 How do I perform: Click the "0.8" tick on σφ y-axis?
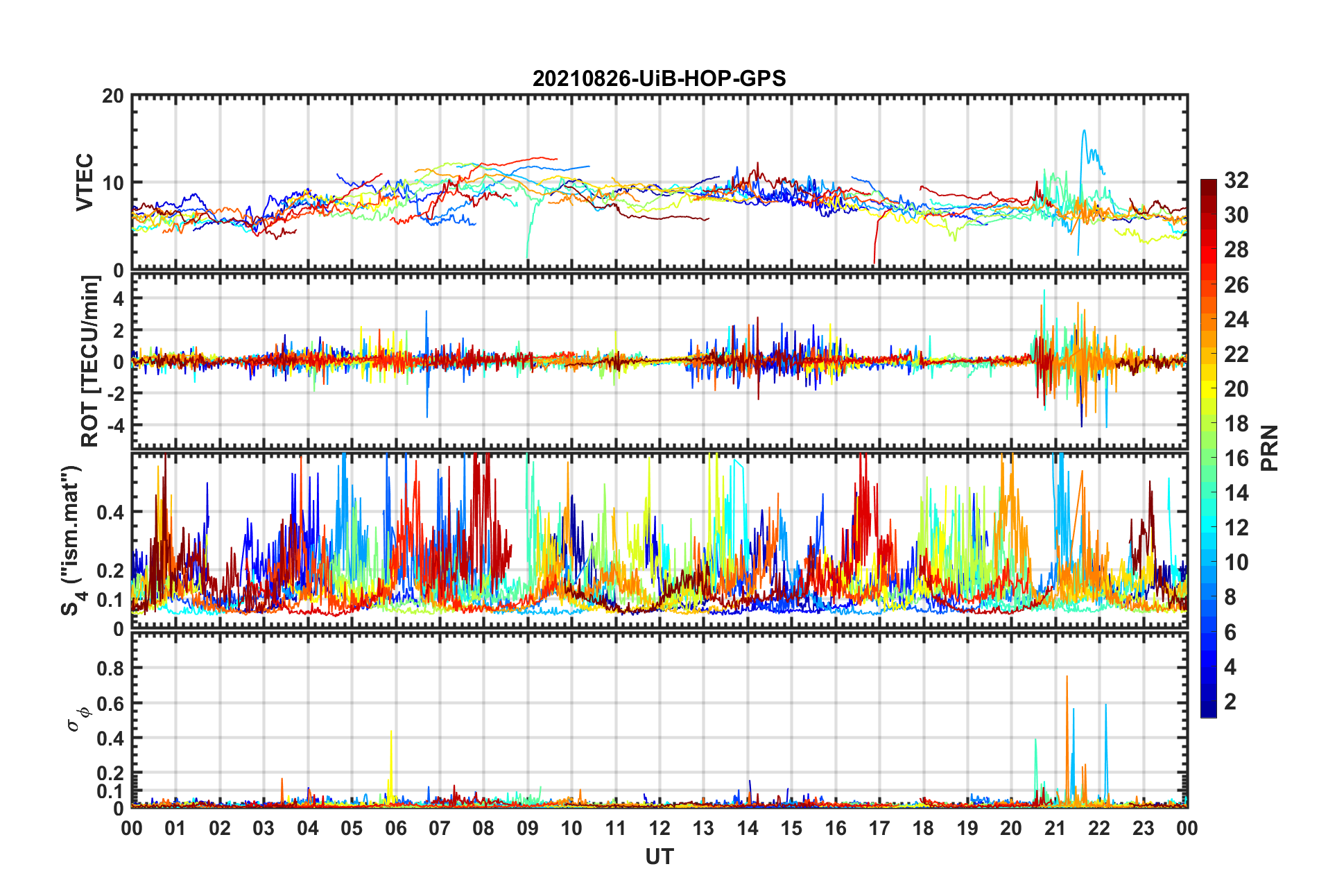click(111, 669)
